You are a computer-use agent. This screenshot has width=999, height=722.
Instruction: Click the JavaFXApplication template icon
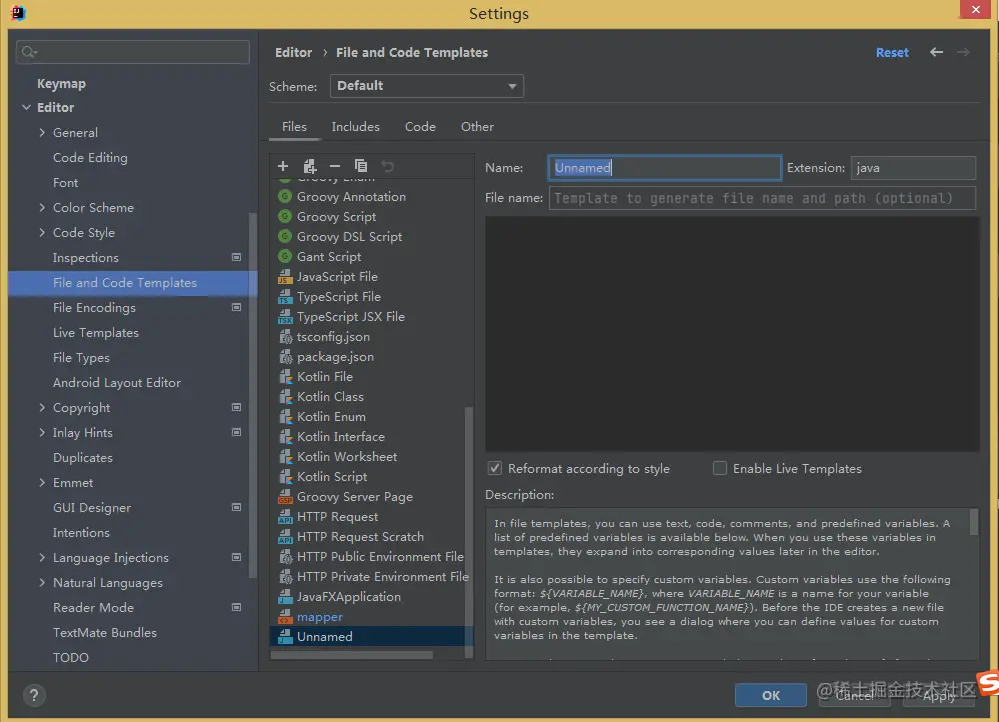(285, 596)
